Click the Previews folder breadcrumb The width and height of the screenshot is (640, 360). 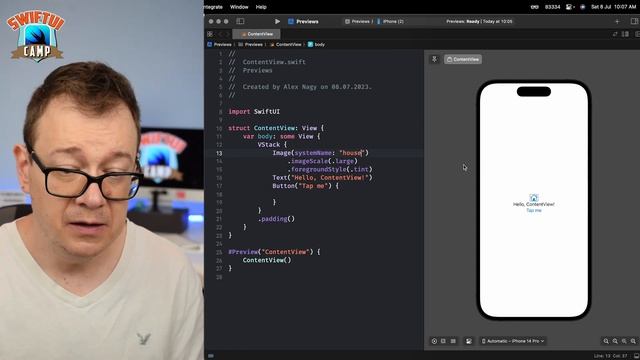pos(250,44)
